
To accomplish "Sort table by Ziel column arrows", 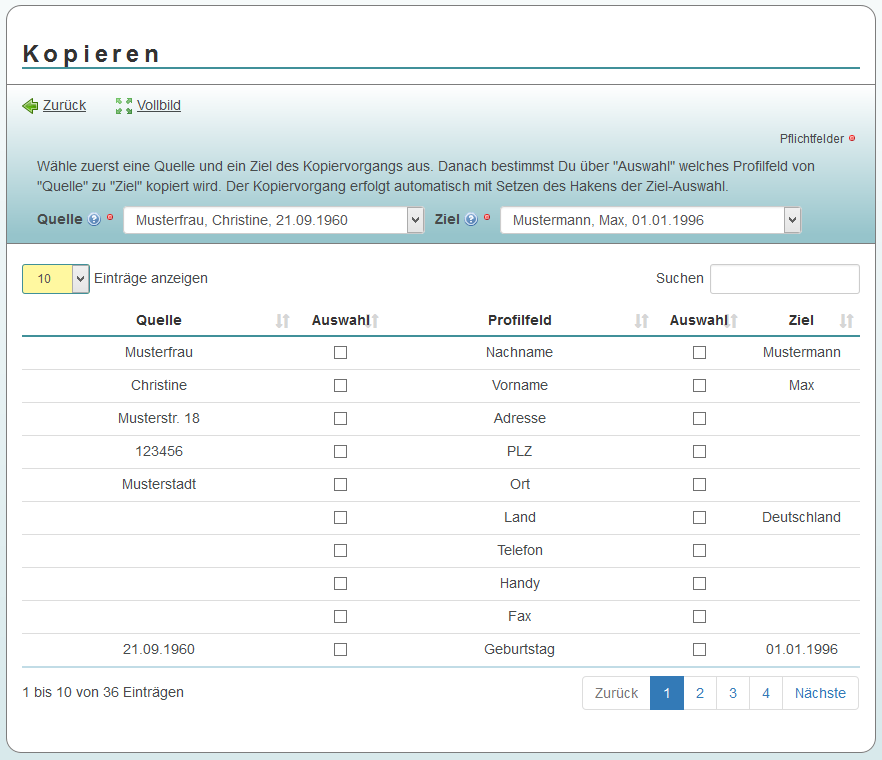I will coord(847,321).
